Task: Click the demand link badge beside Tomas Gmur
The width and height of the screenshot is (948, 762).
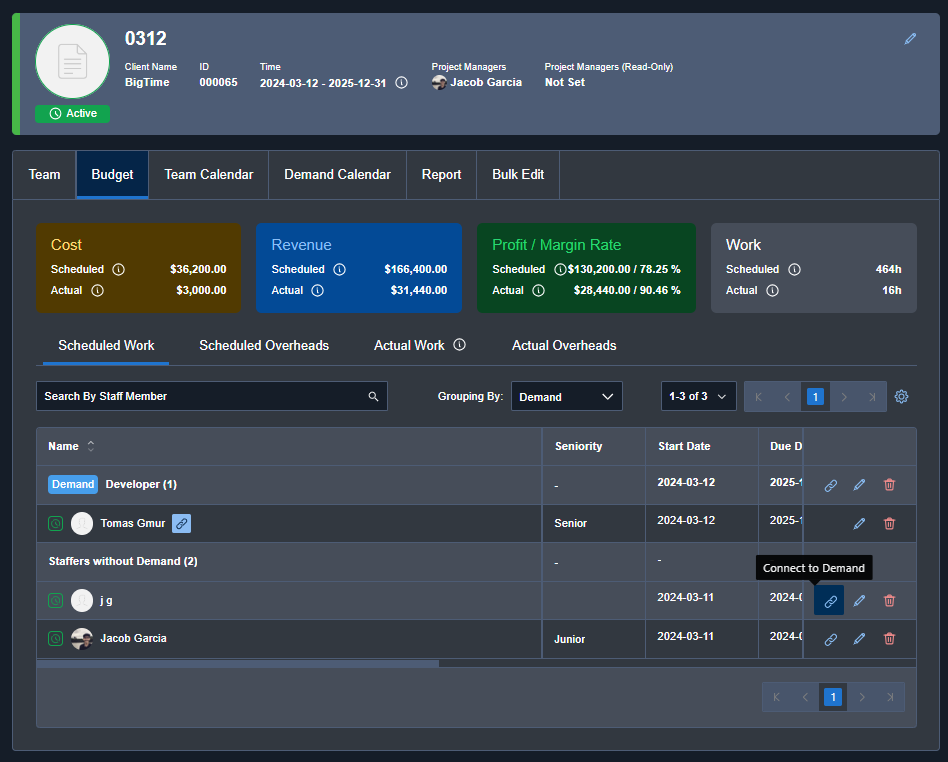Action: 181,523
